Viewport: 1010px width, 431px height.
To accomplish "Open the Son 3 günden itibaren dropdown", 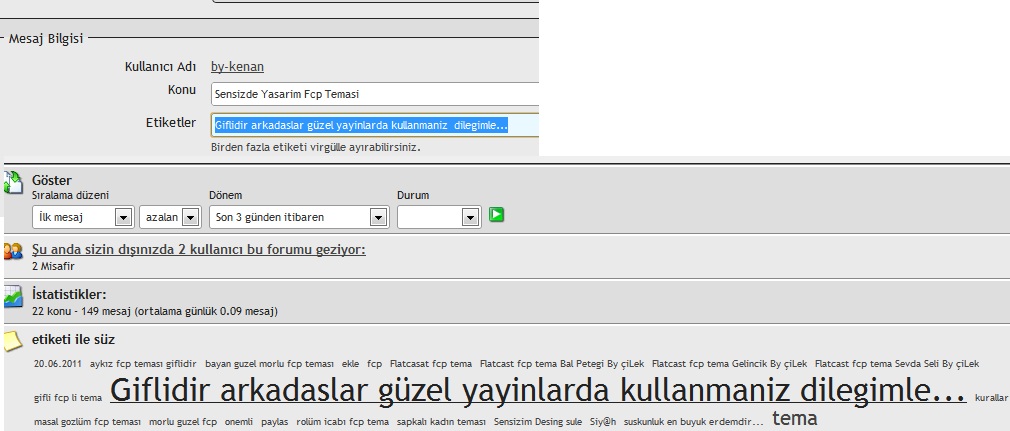I will tap(299, 217).
